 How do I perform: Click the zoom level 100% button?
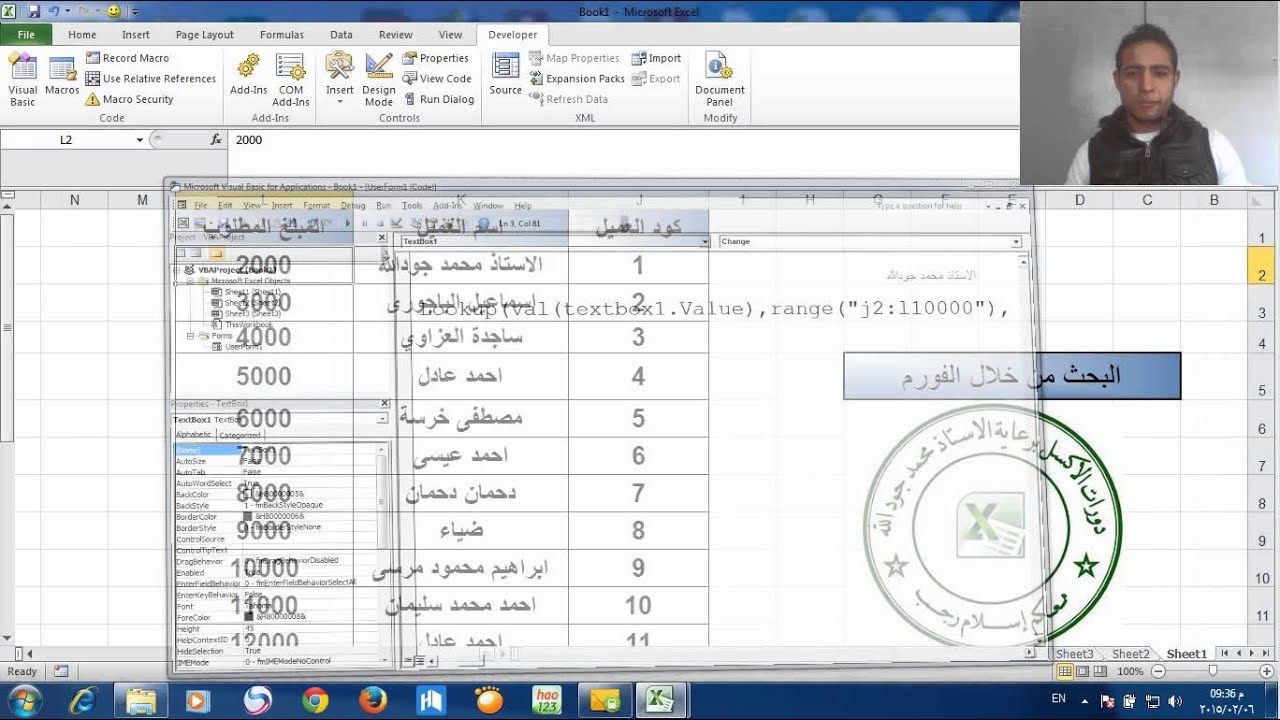click(1130, 671)
